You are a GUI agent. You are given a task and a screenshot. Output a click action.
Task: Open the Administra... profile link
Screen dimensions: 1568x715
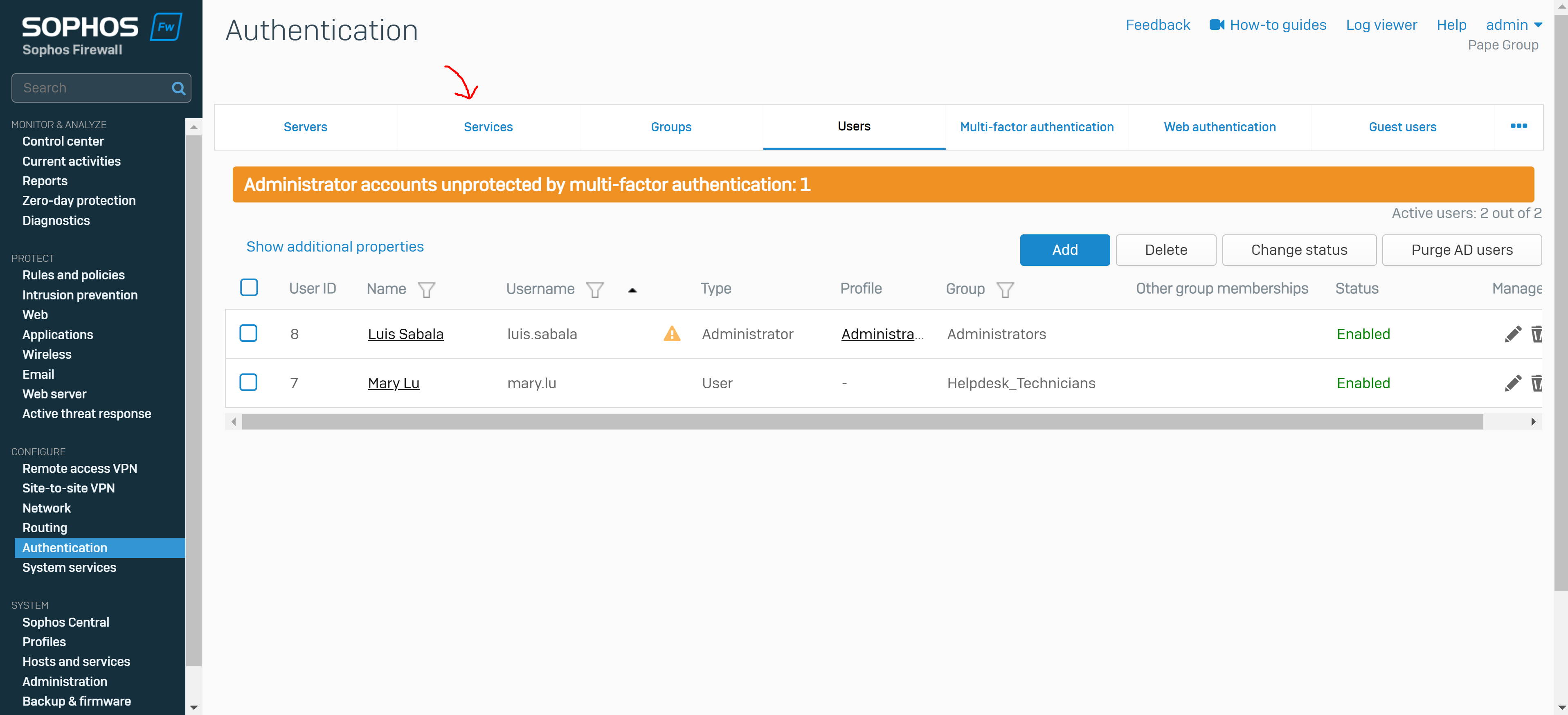pyautogui.click(x=882, y=334)
